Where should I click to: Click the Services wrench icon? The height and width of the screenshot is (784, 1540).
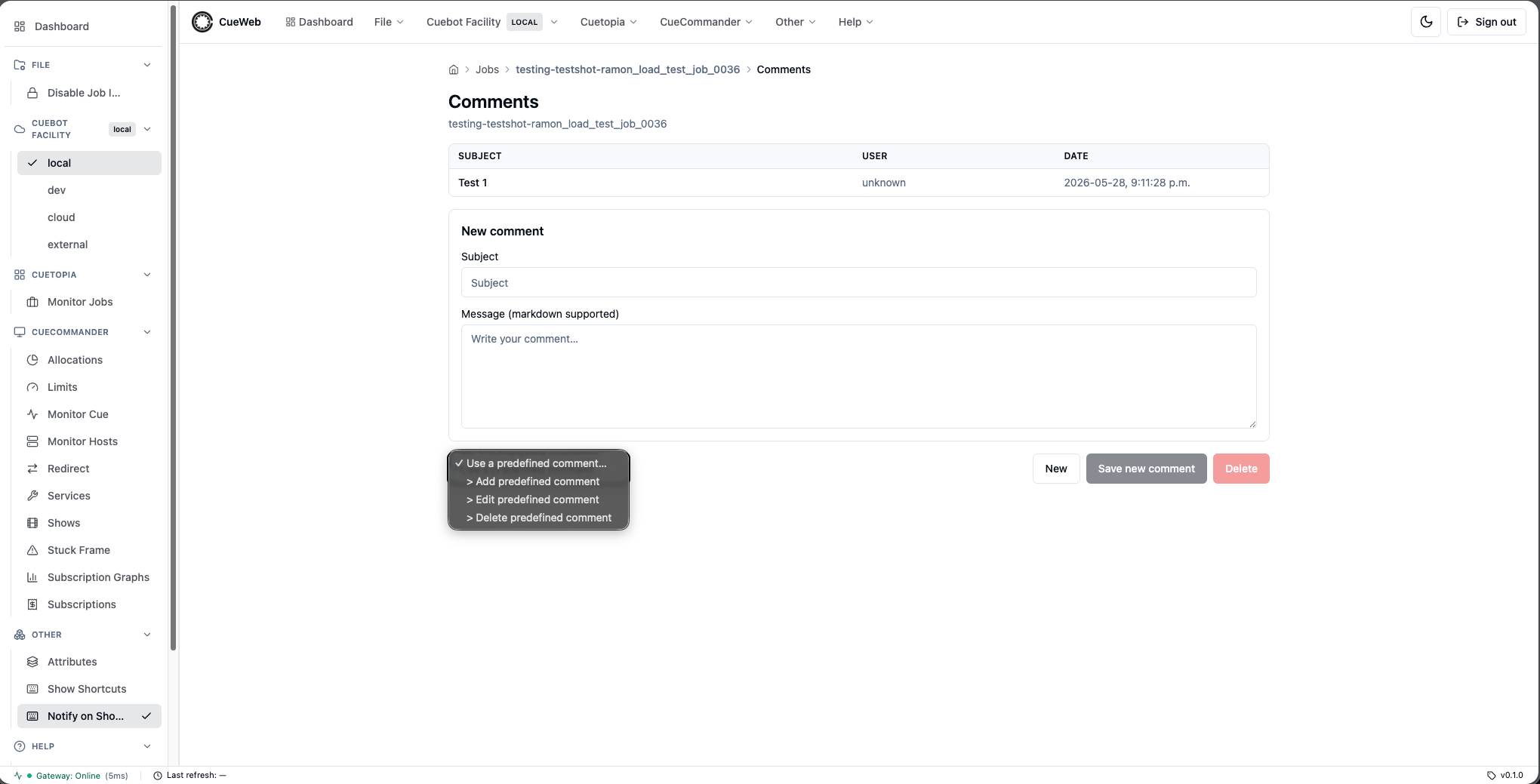32,496
